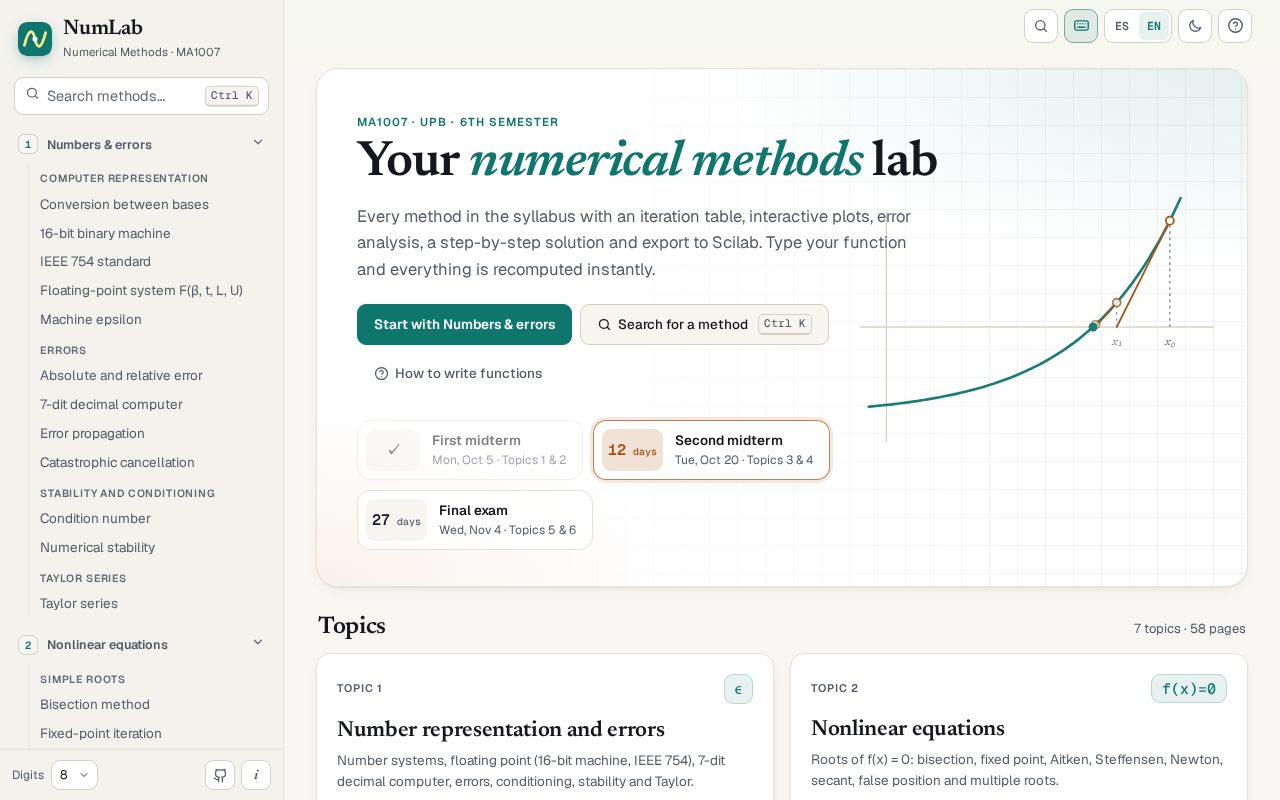Open Bisection method page
1280x800 pixels.
[x=95, y=704]
